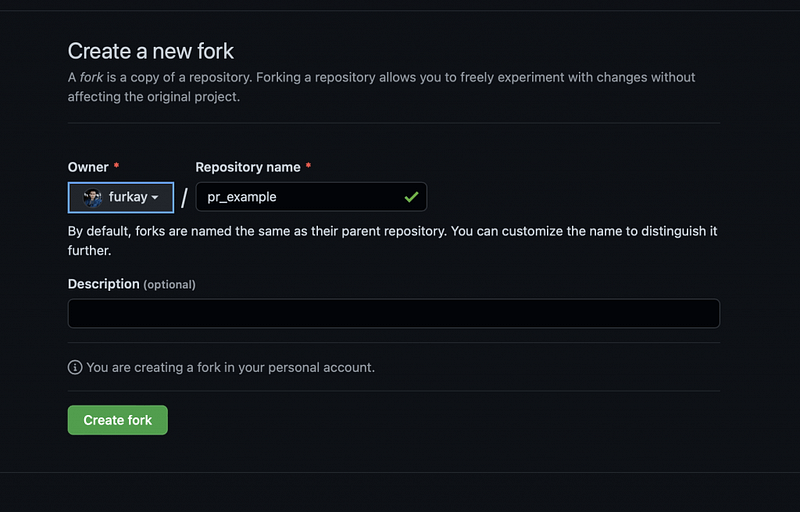Click the "Create a new fork" heading
Image resolution: width=800 pixels, height=512 pixels.
click(150, 50)
